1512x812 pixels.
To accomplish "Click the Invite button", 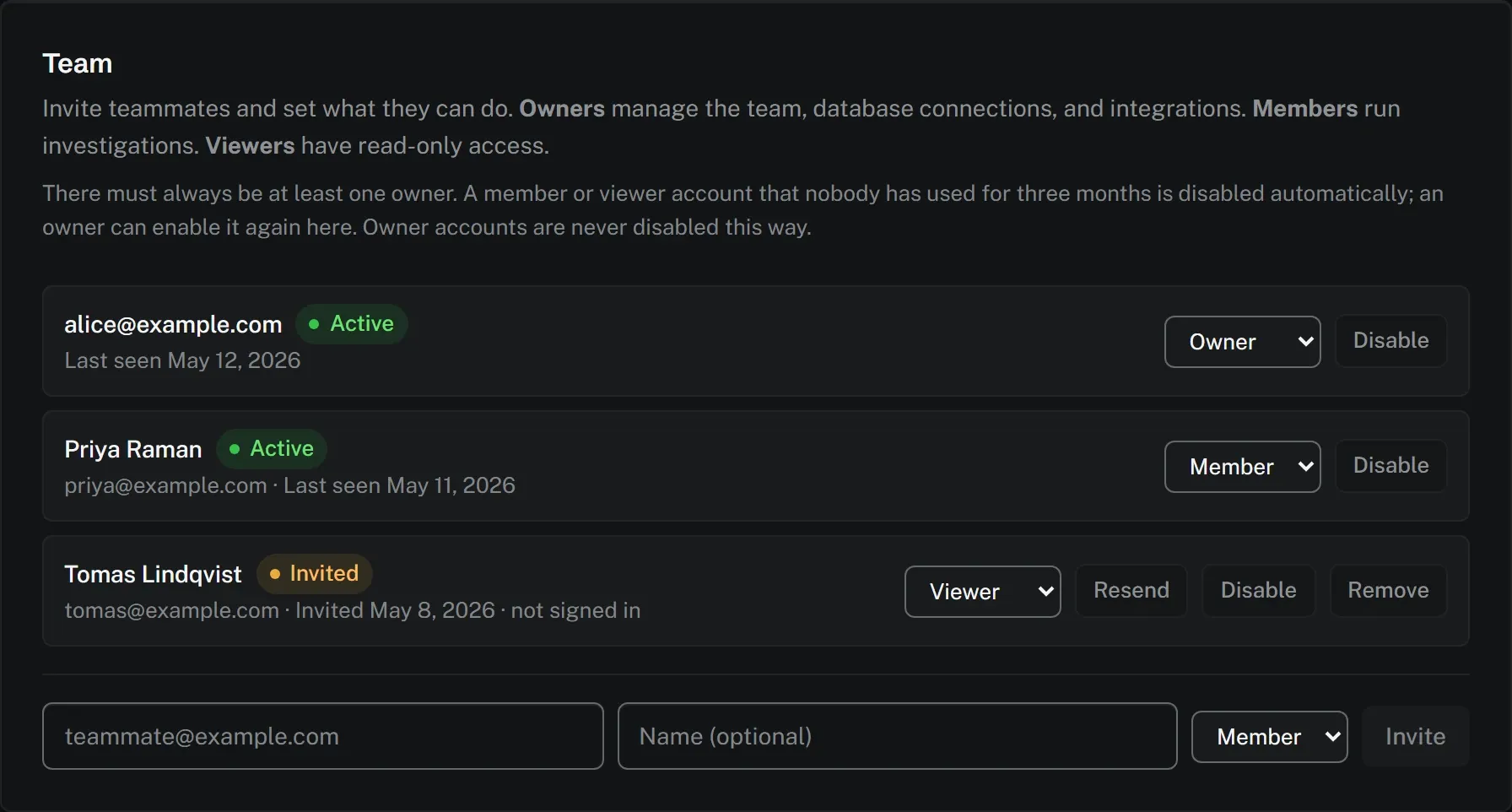I will 1415,737.
